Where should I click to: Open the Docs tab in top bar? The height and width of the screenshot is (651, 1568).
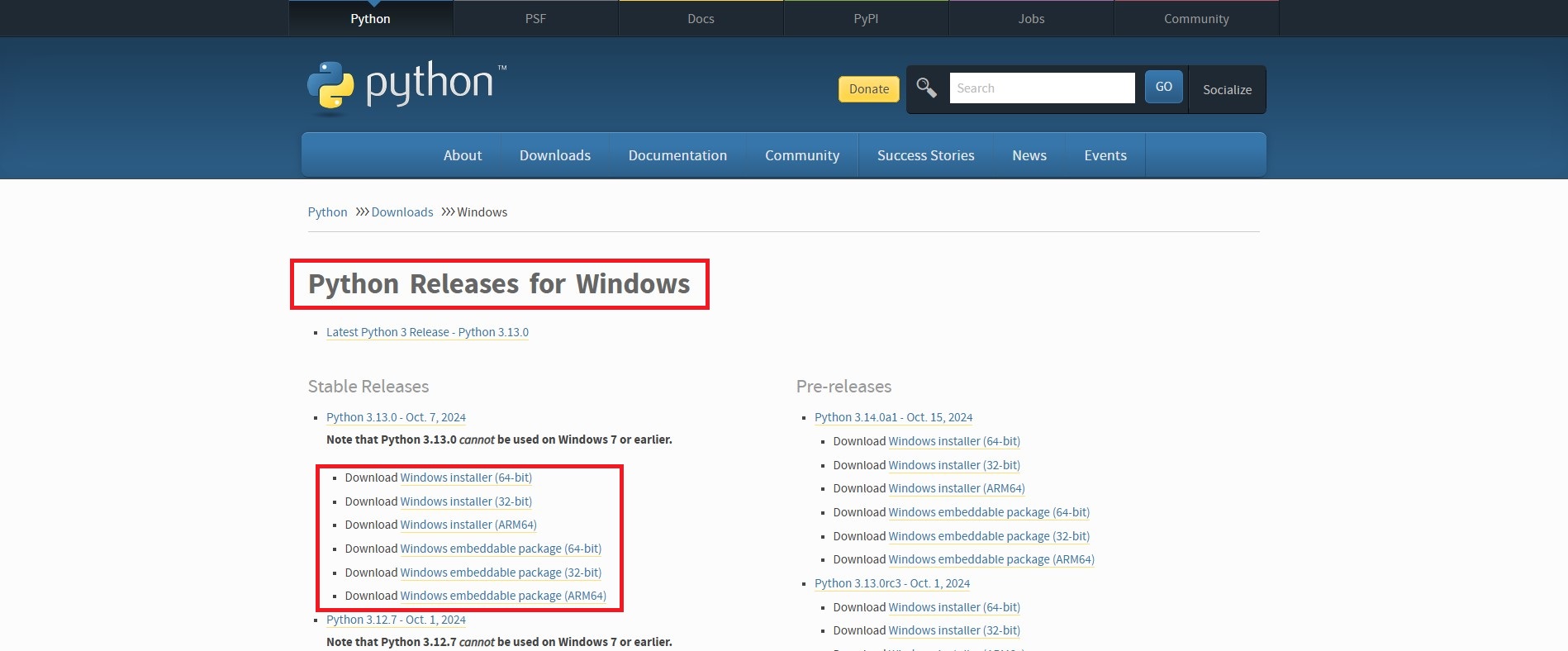701,18
